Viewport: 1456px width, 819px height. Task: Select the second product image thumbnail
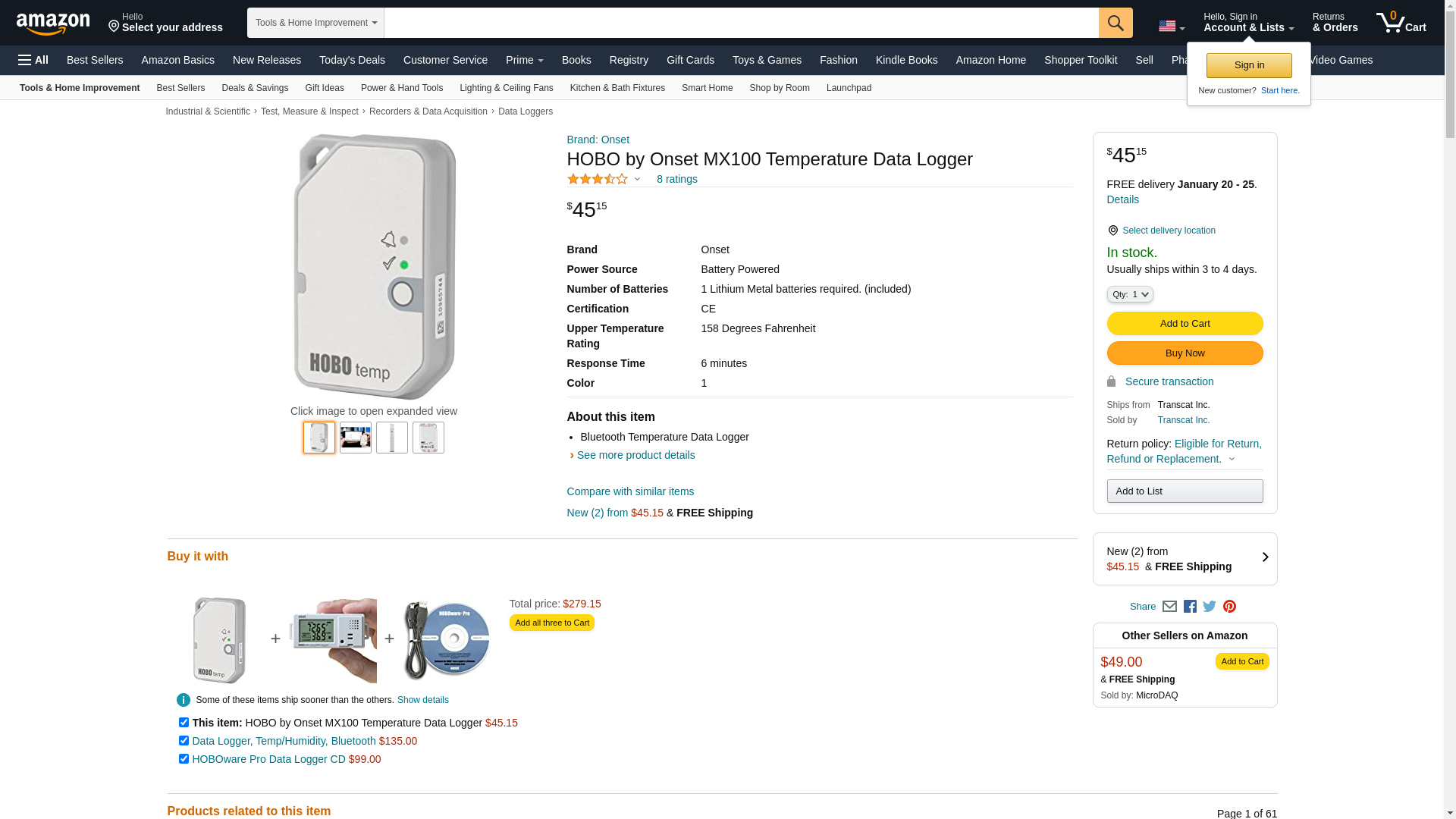(356, 438)
